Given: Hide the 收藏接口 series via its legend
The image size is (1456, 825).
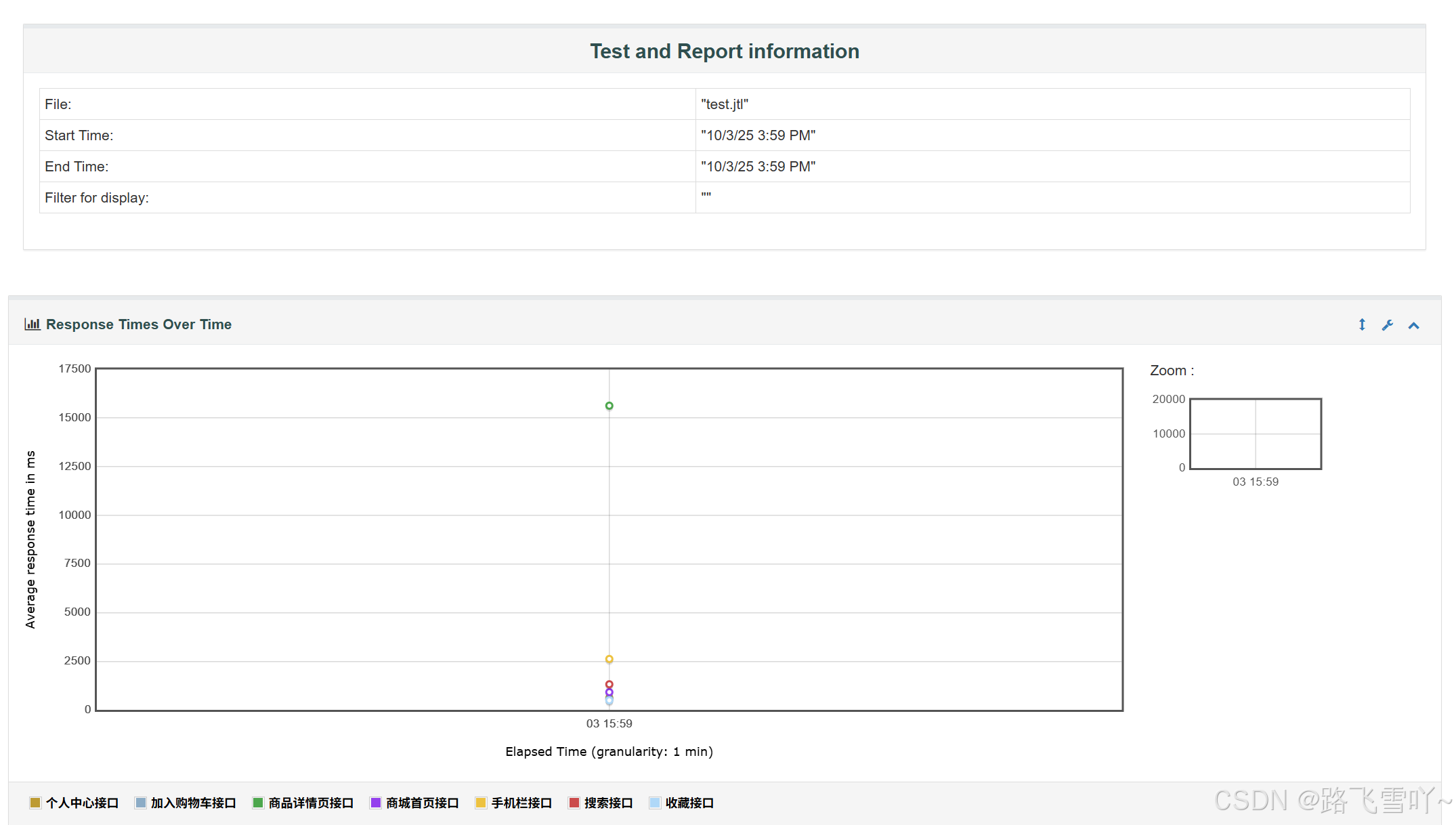Looking at the screenshot, I should [689, 803].
